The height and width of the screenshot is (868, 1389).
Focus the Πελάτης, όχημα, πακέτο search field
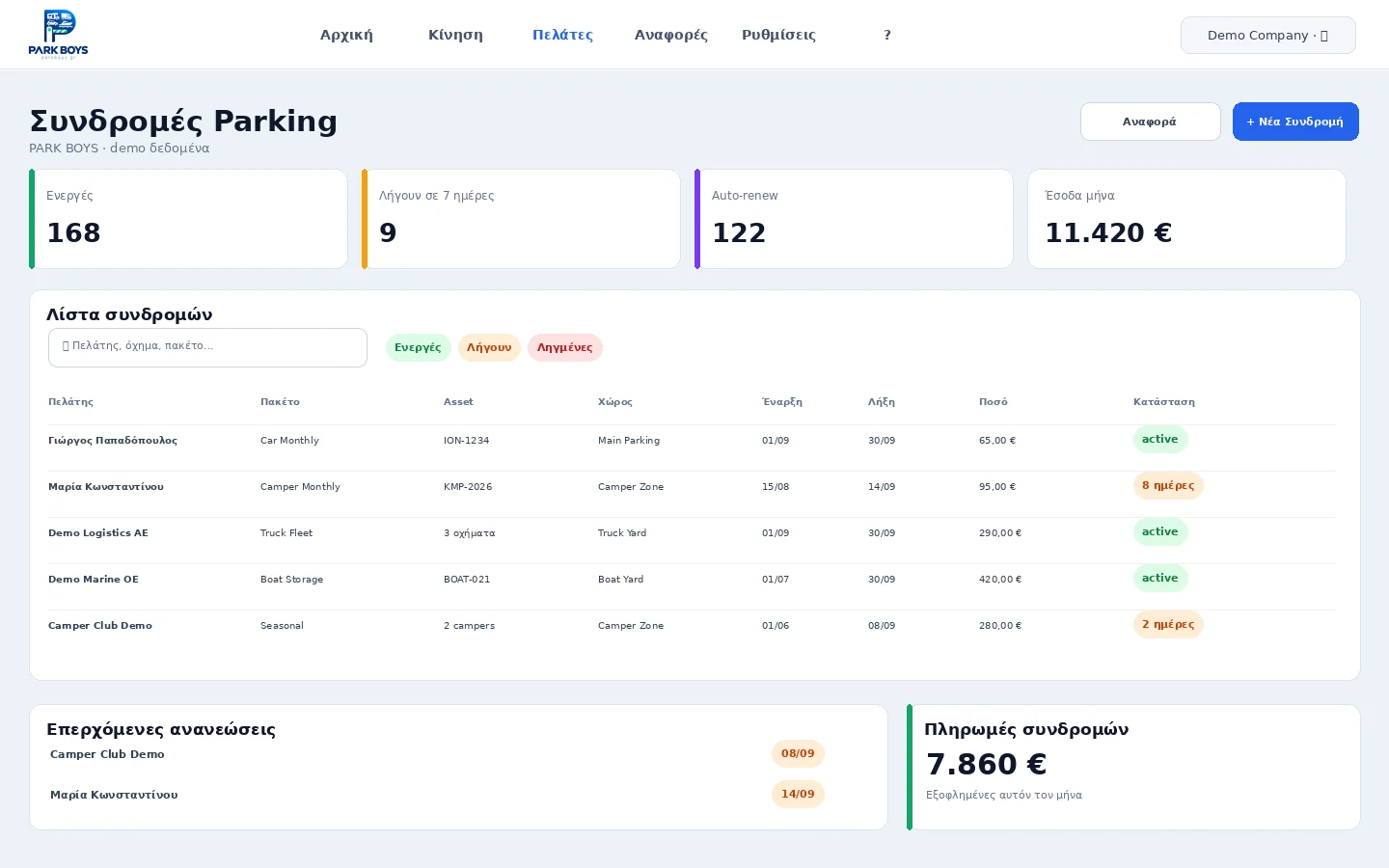click(x=207, y=347)
